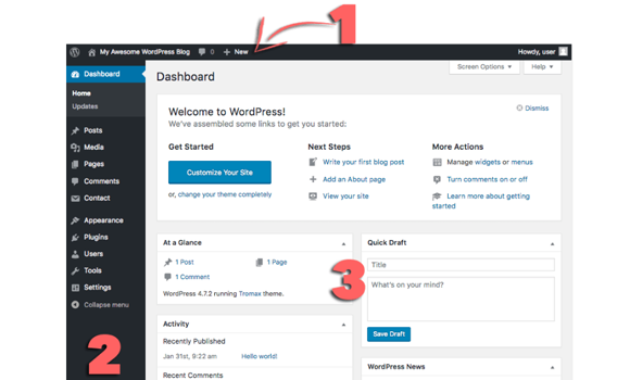Click the pushpin icon beside 1 Post

coord(168,262)
